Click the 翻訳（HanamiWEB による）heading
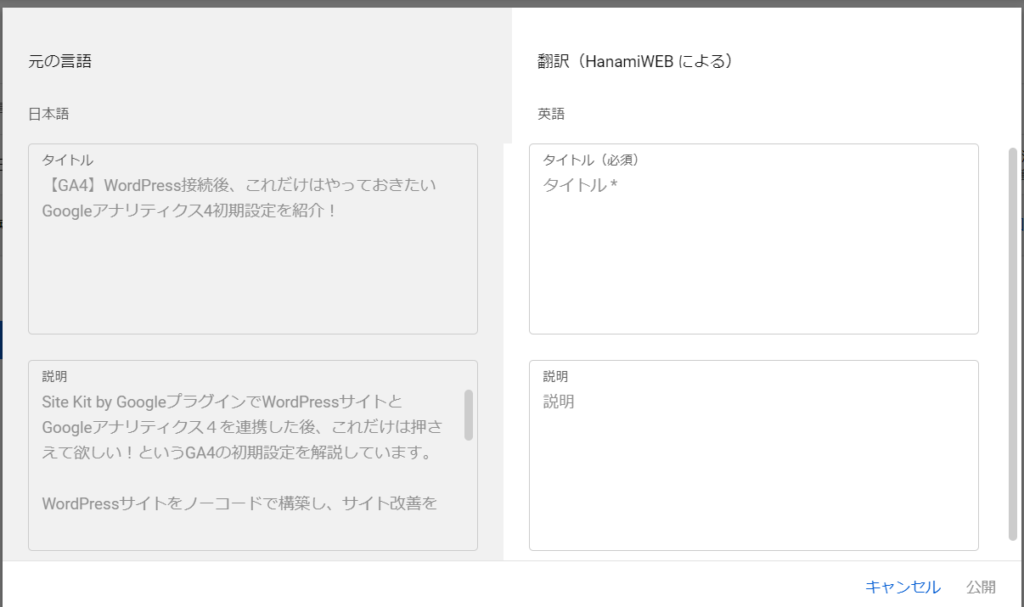1024x607 pixels. click(636, 61)
